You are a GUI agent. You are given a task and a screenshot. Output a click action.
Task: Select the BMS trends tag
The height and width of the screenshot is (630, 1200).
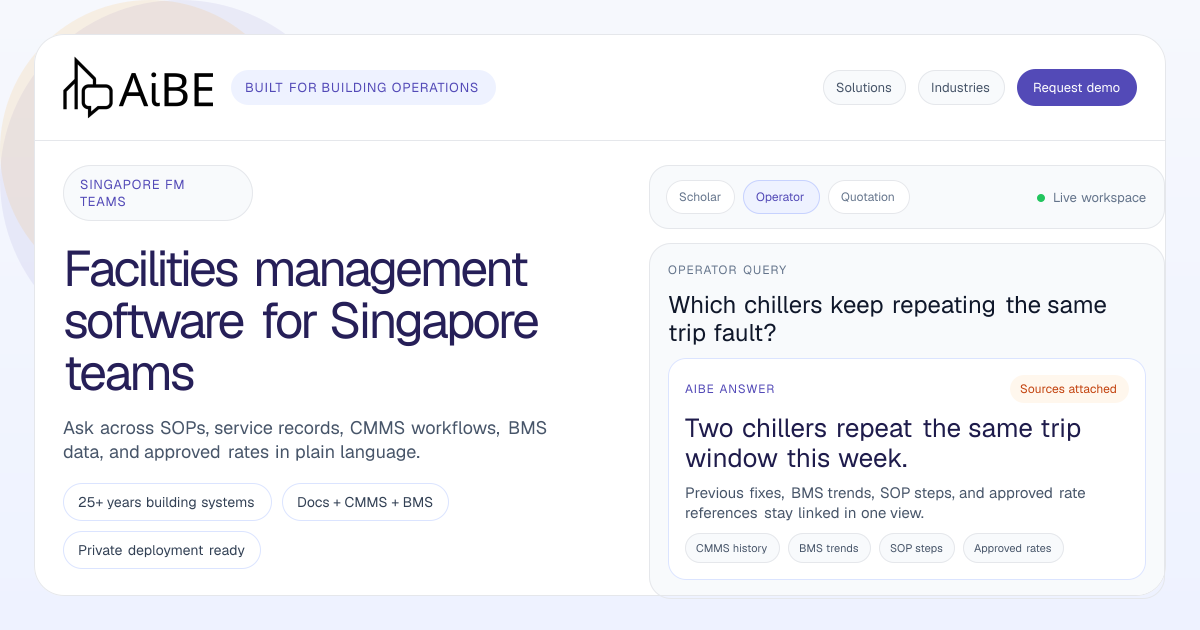(829, 548)
